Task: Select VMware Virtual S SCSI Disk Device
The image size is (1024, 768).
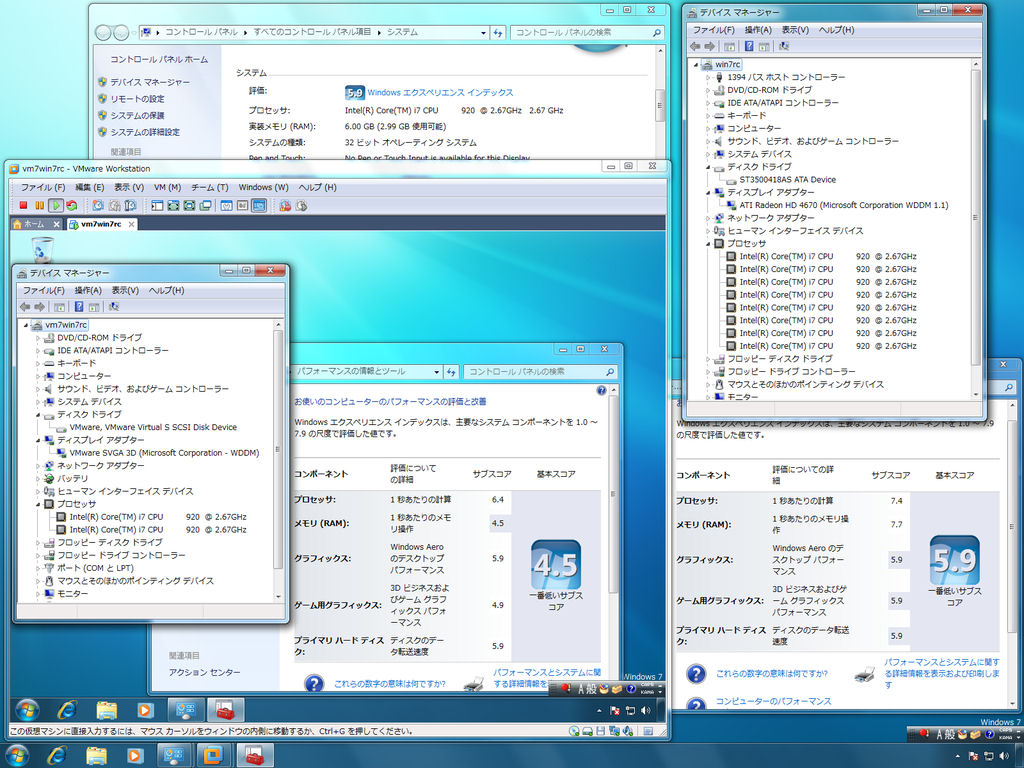Action: (x=153, y=427)
